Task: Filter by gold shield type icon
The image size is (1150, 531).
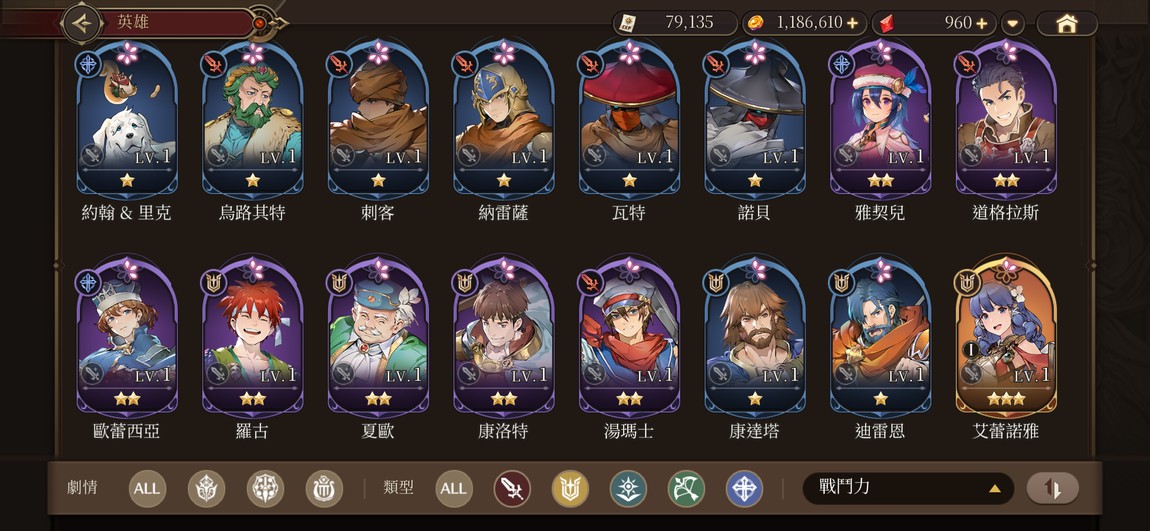Action: (570, 488)
